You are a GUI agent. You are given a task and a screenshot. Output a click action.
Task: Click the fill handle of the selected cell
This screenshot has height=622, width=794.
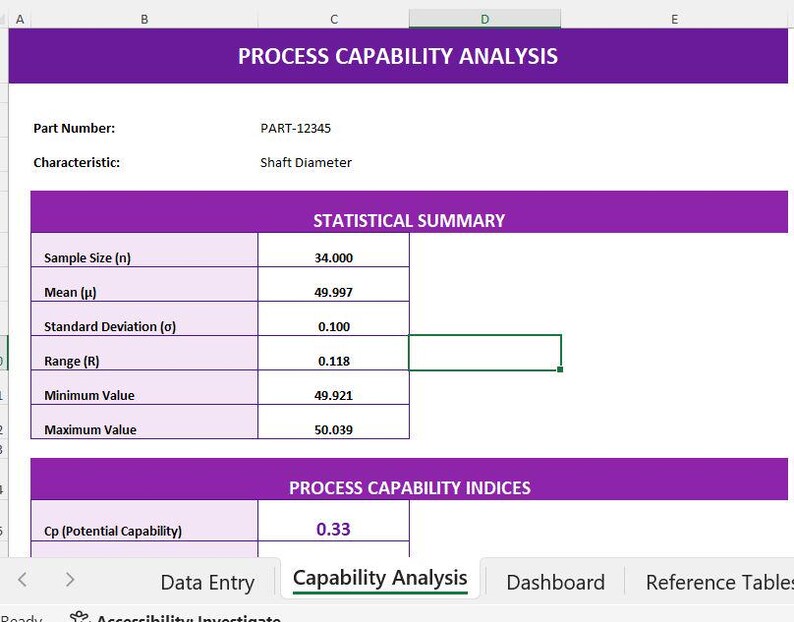[560, 369]
